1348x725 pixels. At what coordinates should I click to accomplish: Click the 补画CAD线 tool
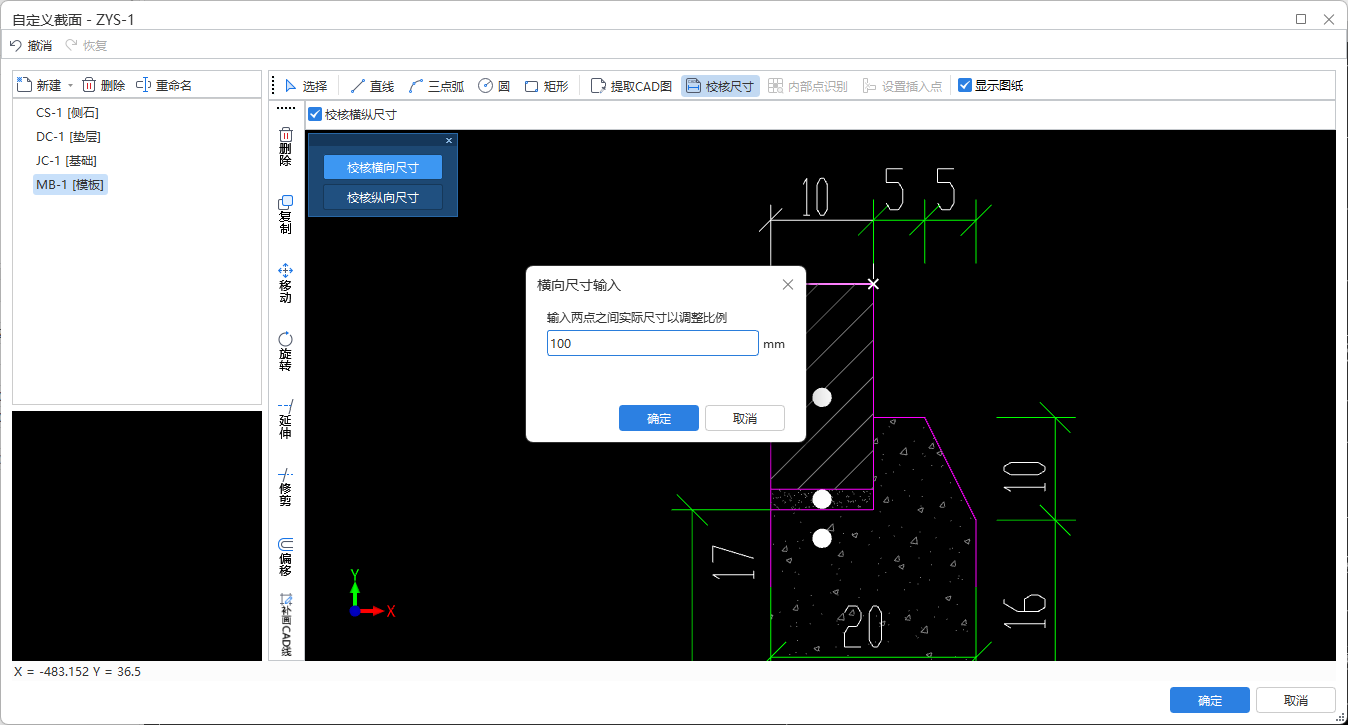[285, 625]
